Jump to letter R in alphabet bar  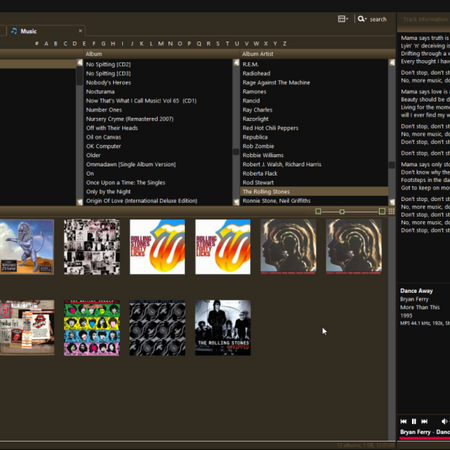coord(208,43)
